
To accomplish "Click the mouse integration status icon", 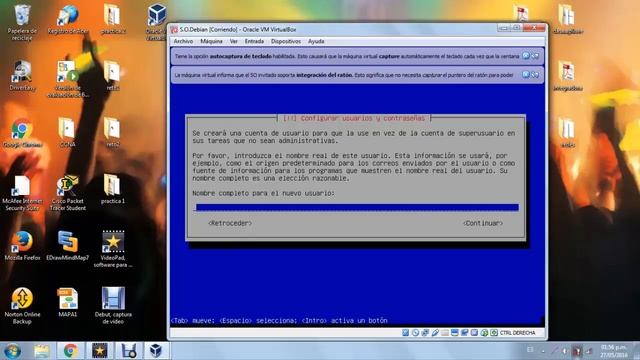I will pos(484,333).
